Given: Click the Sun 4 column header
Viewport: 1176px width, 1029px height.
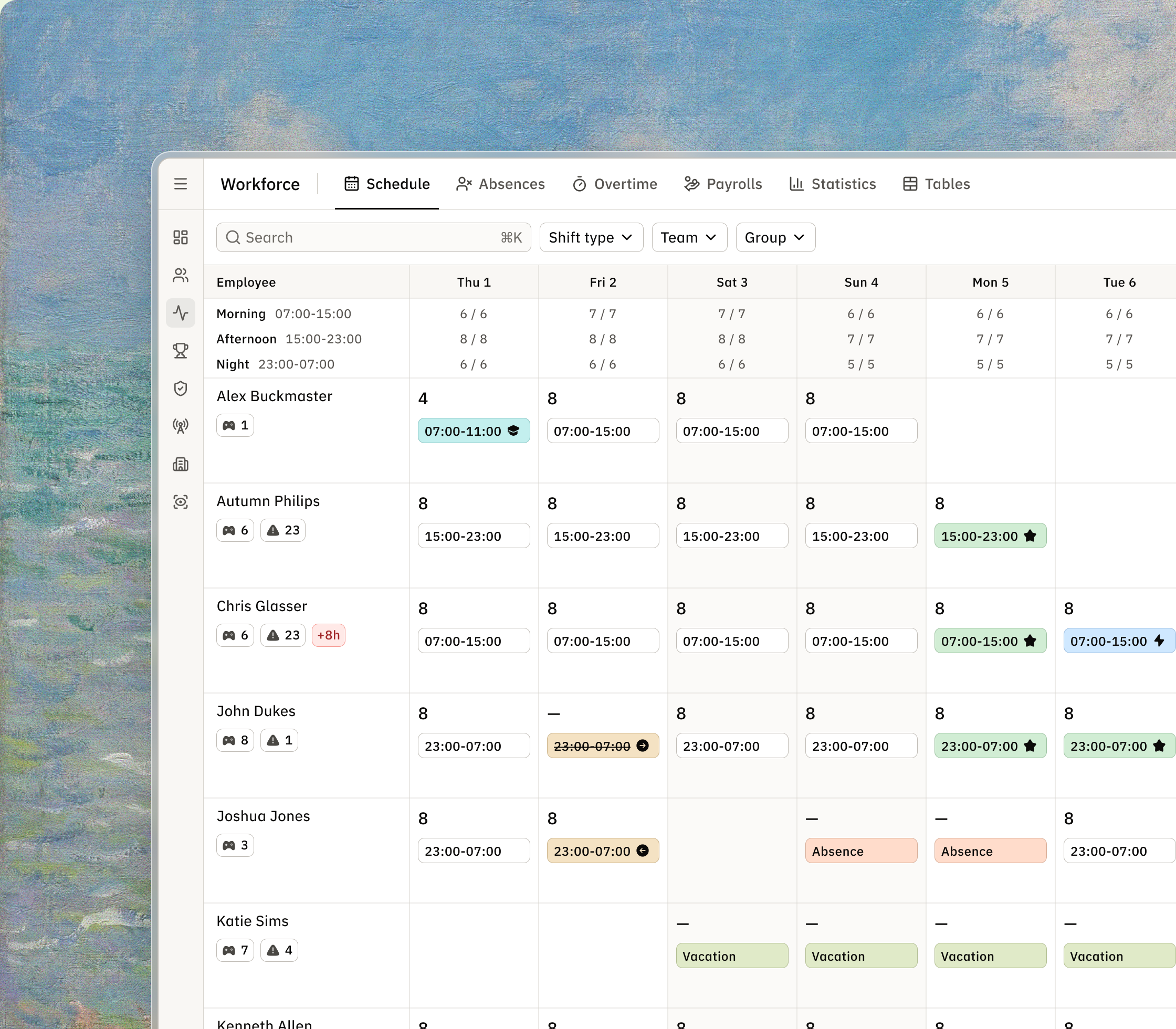Looking at the screenshot, I should [x=862, y=282].
